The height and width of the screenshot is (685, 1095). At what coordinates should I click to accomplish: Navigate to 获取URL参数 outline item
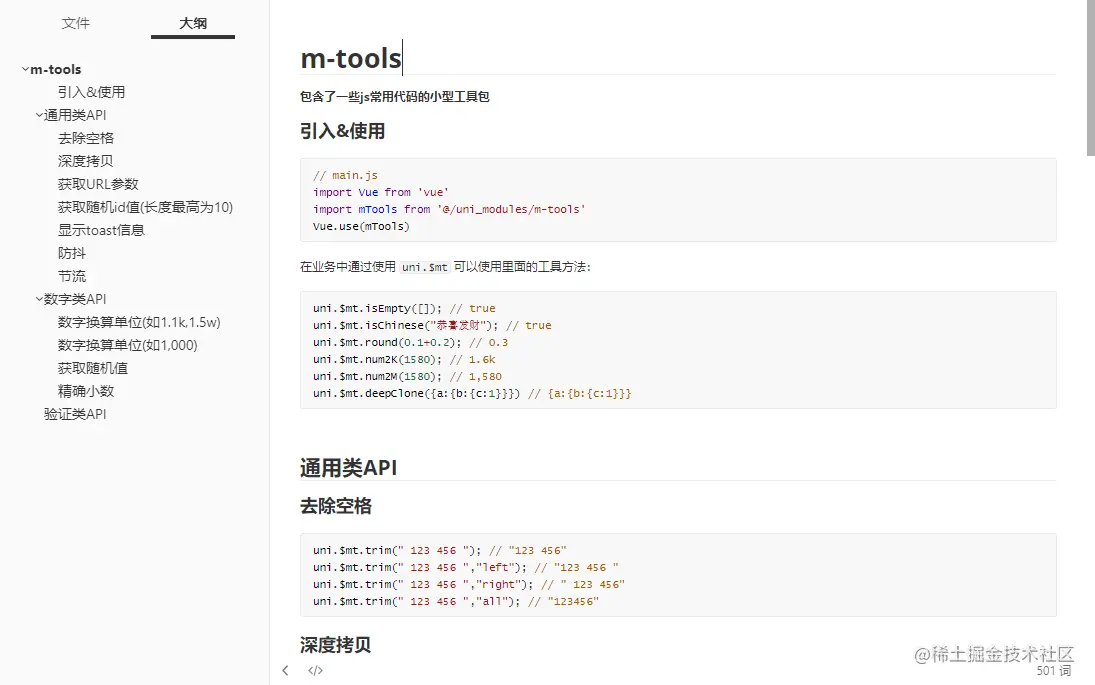[98, 184]
